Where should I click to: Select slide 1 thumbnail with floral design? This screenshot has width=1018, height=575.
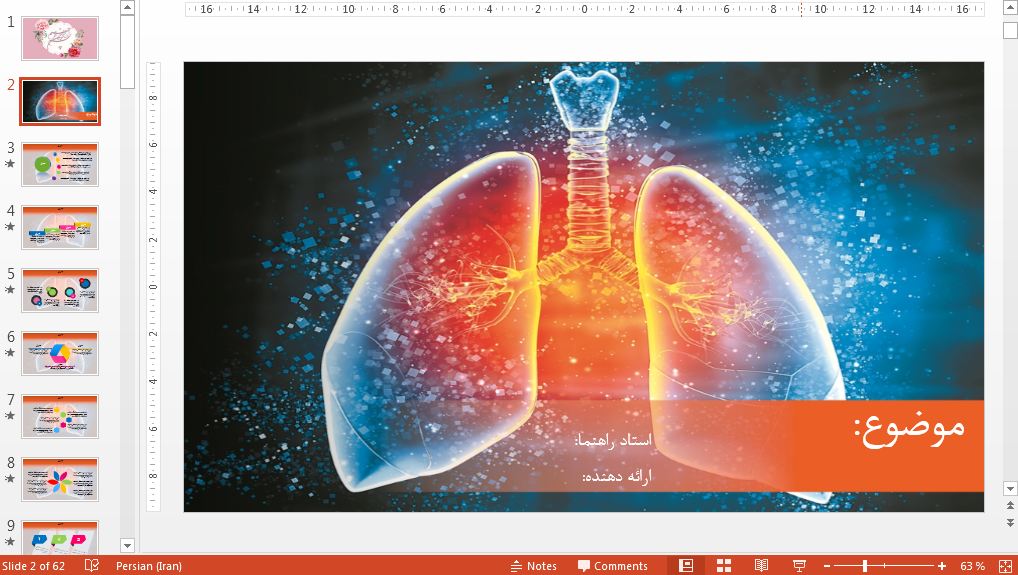coord(60,38)
